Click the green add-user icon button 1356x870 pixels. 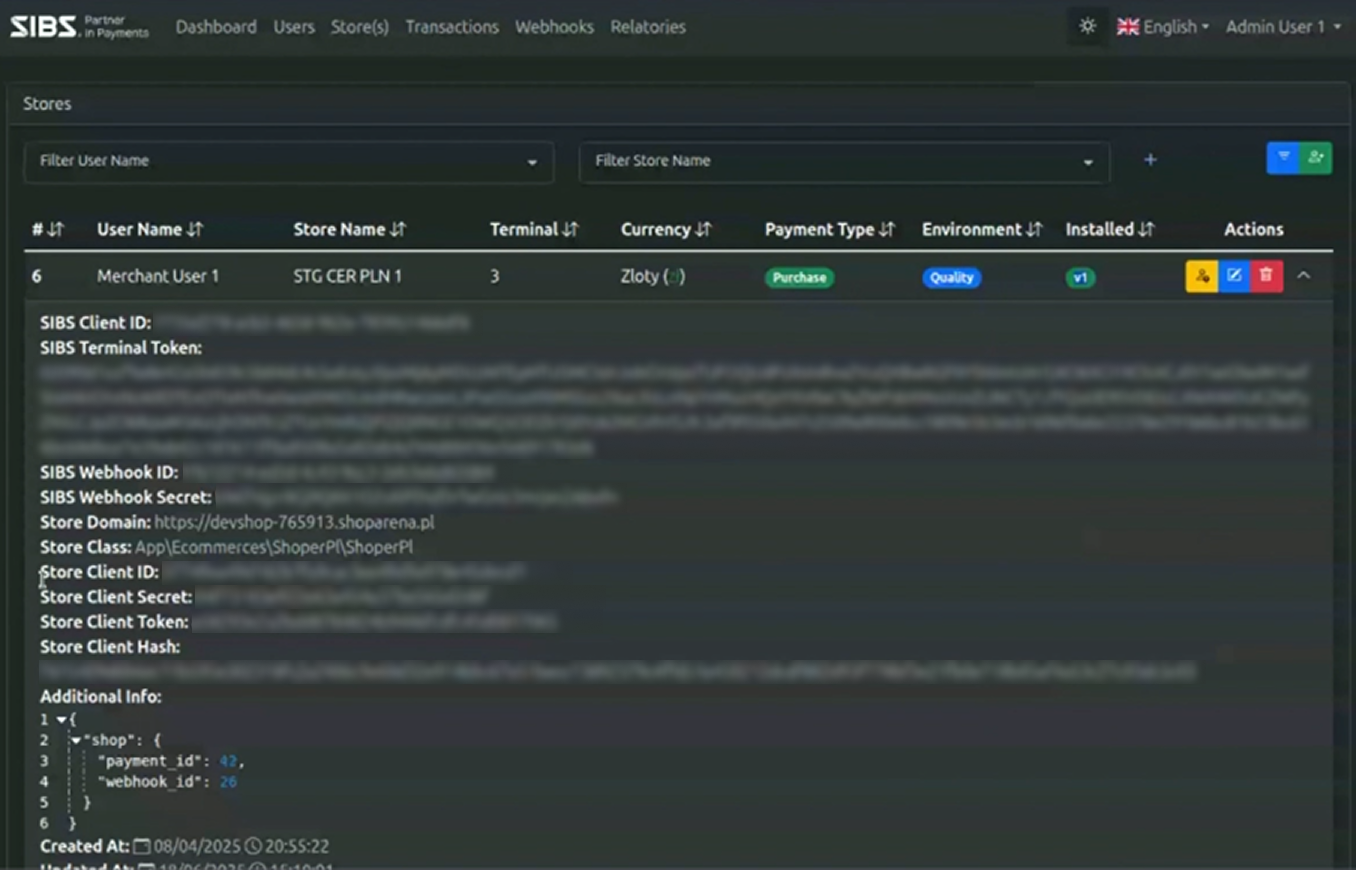(x=1315, y=158)
